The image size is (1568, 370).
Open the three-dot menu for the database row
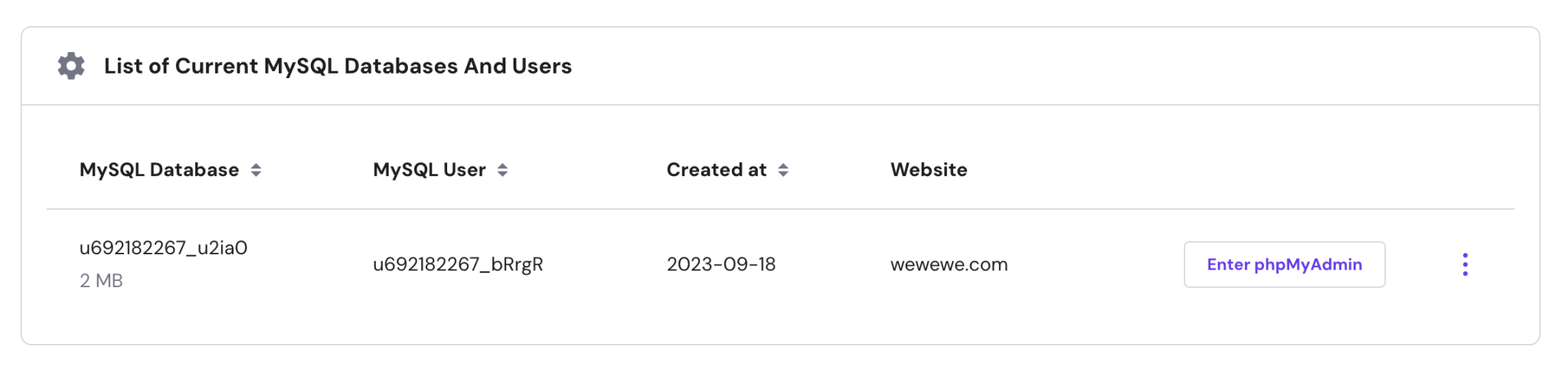(x=1465, y=264)
